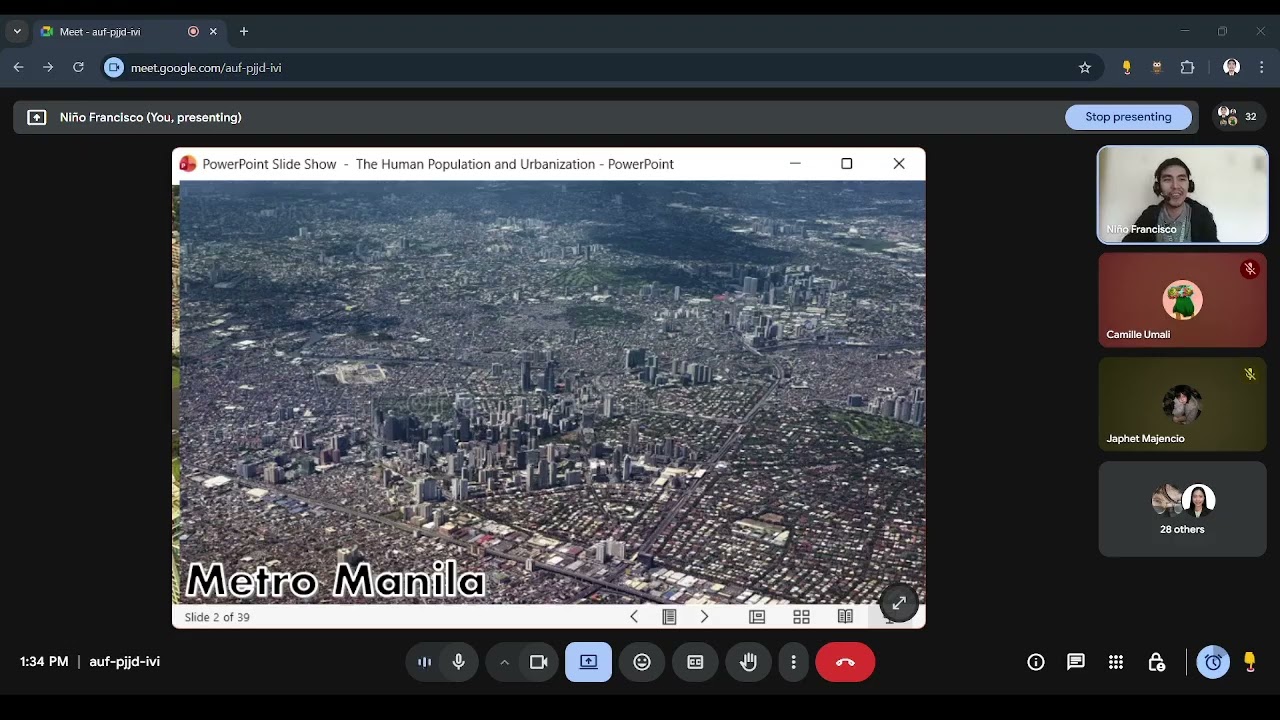Open a new browser tab

(x=244, y=32)
